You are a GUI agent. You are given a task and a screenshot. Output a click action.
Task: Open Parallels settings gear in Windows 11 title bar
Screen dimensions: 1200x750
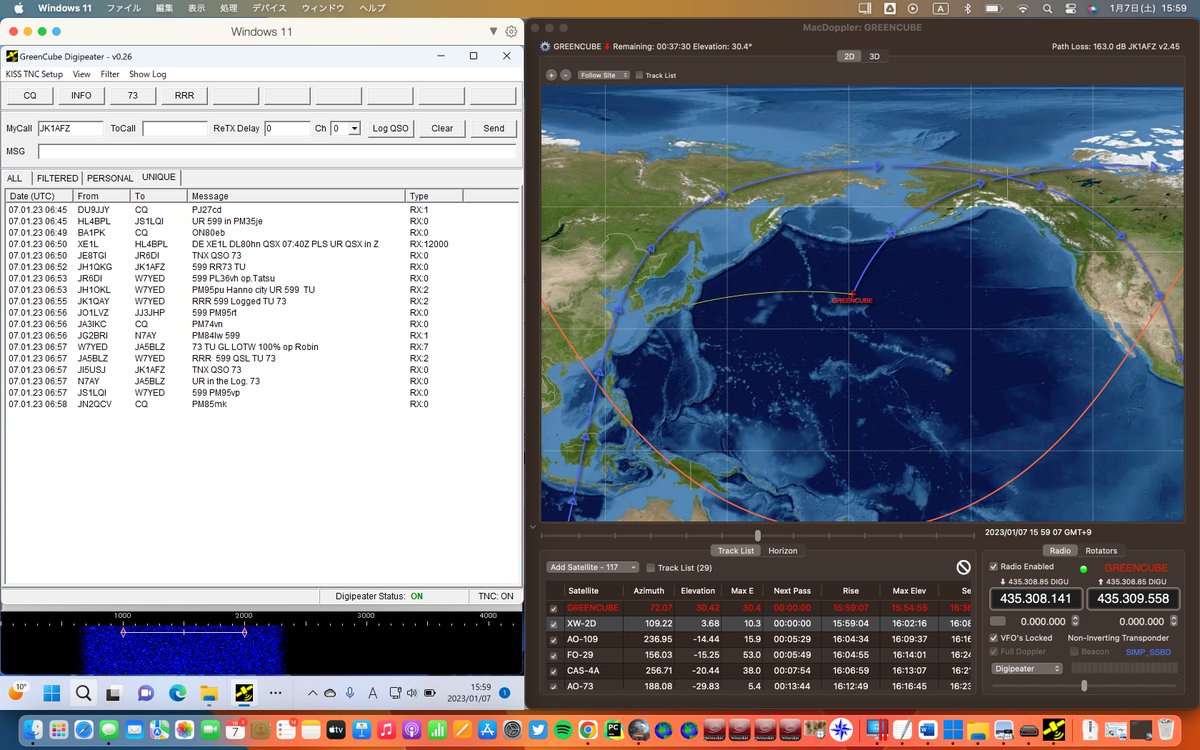point(512,32)
